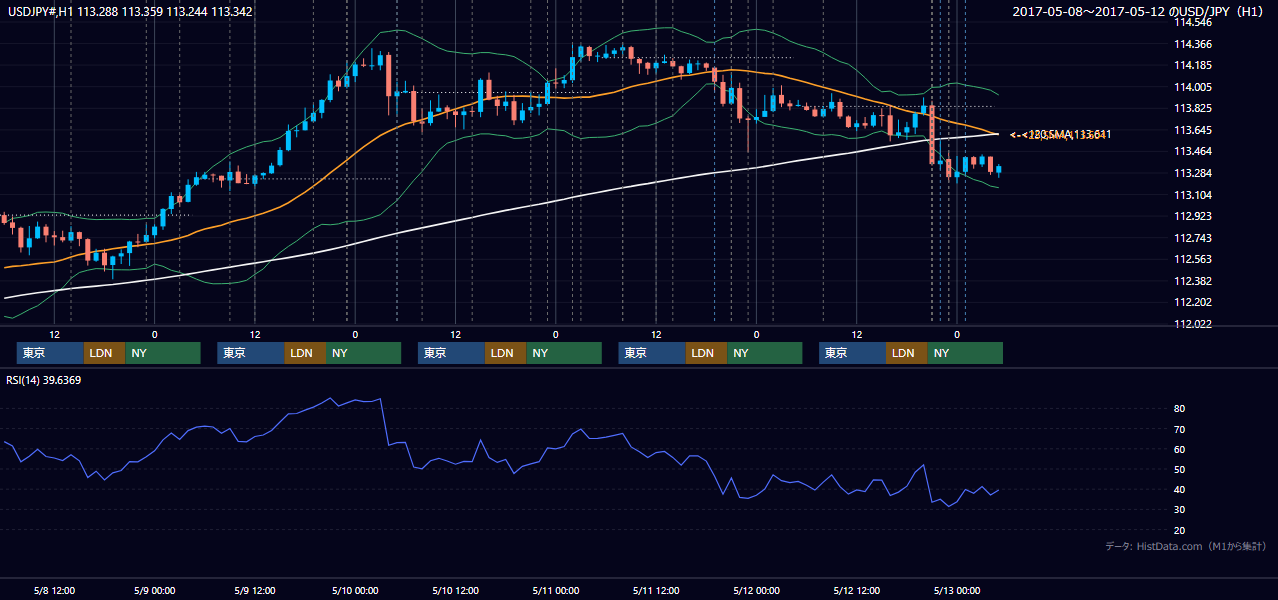
Task: Click the 2017-05-08~2017-05-12 date range header
Action: pyautogui.click(x=1140, y=11)
